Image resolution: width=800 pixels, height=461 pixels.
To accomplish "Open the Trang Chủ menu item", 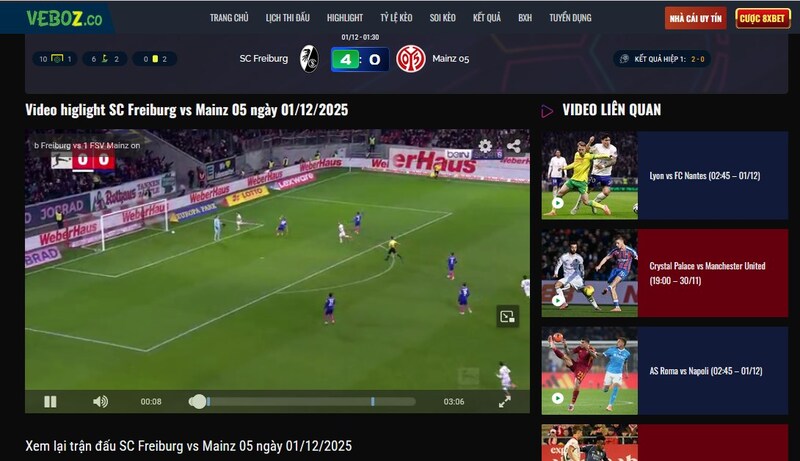I will (229, 18).
